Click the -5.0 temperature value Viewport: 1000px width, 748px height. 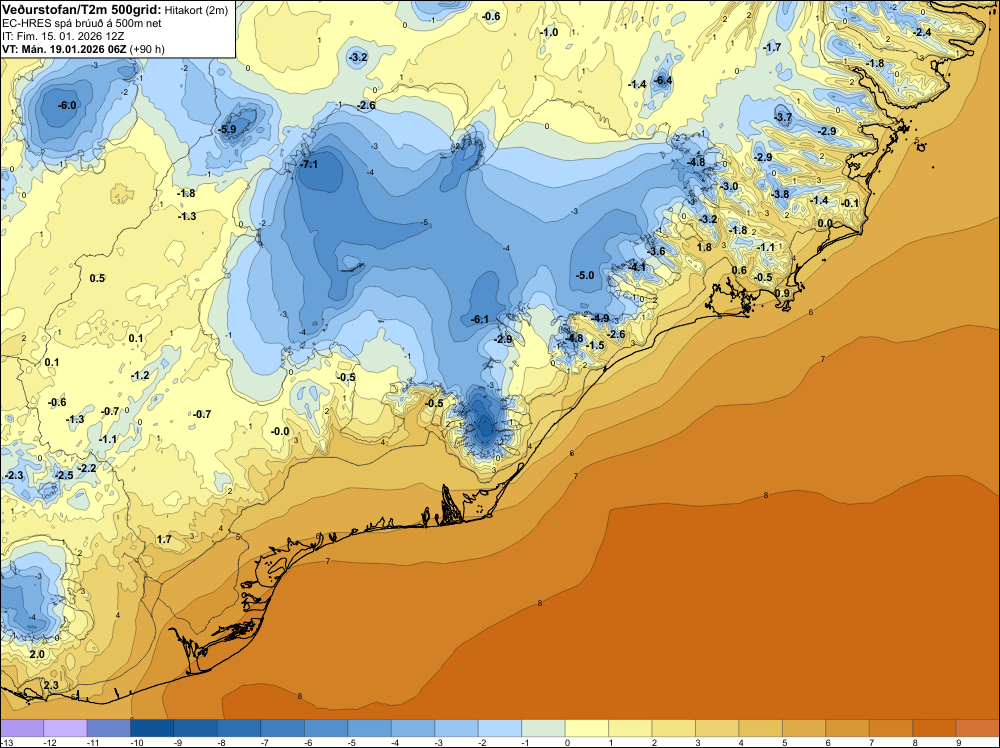585,275
